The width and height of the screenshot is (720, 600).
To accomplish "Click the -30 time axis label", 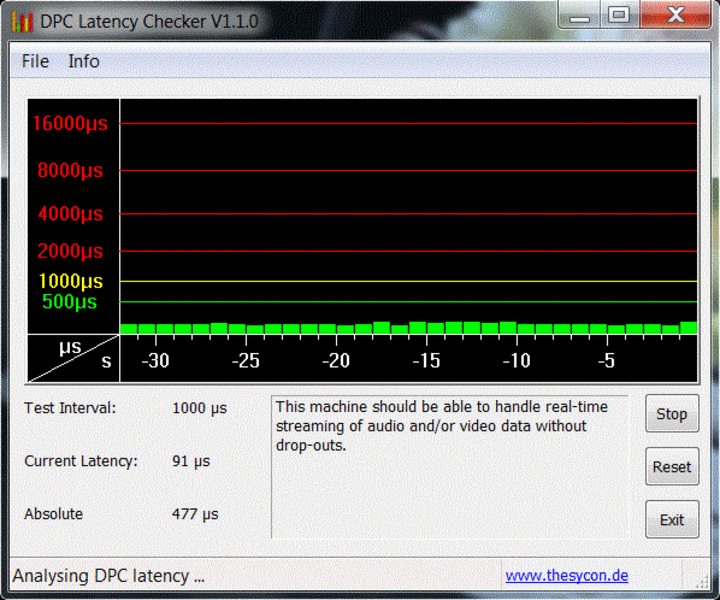I will pyautogui.click(x=156, y=361).
